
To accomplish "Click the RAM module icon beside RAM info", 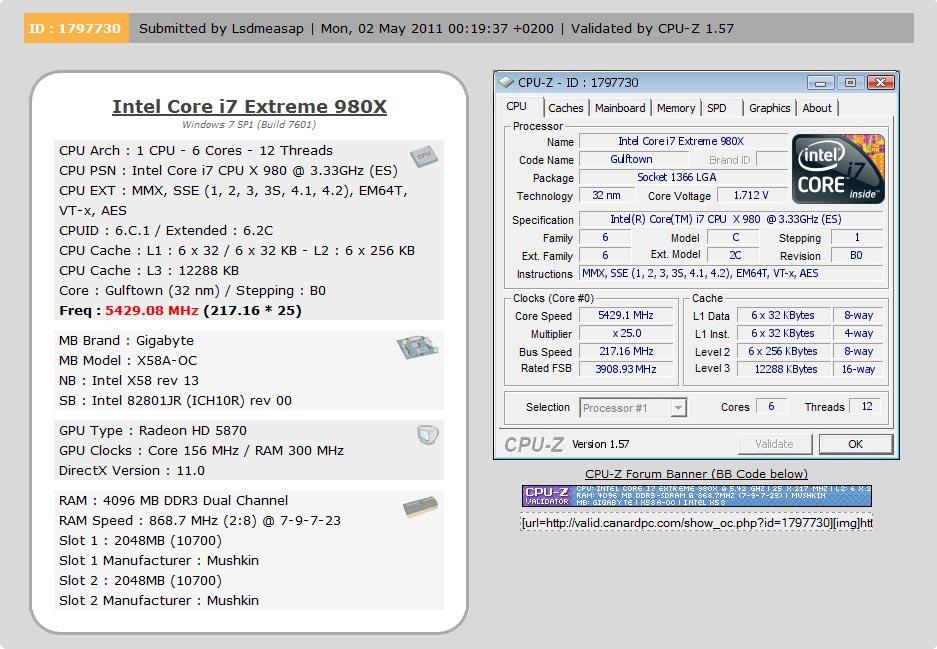I will [x=421, y=507].
